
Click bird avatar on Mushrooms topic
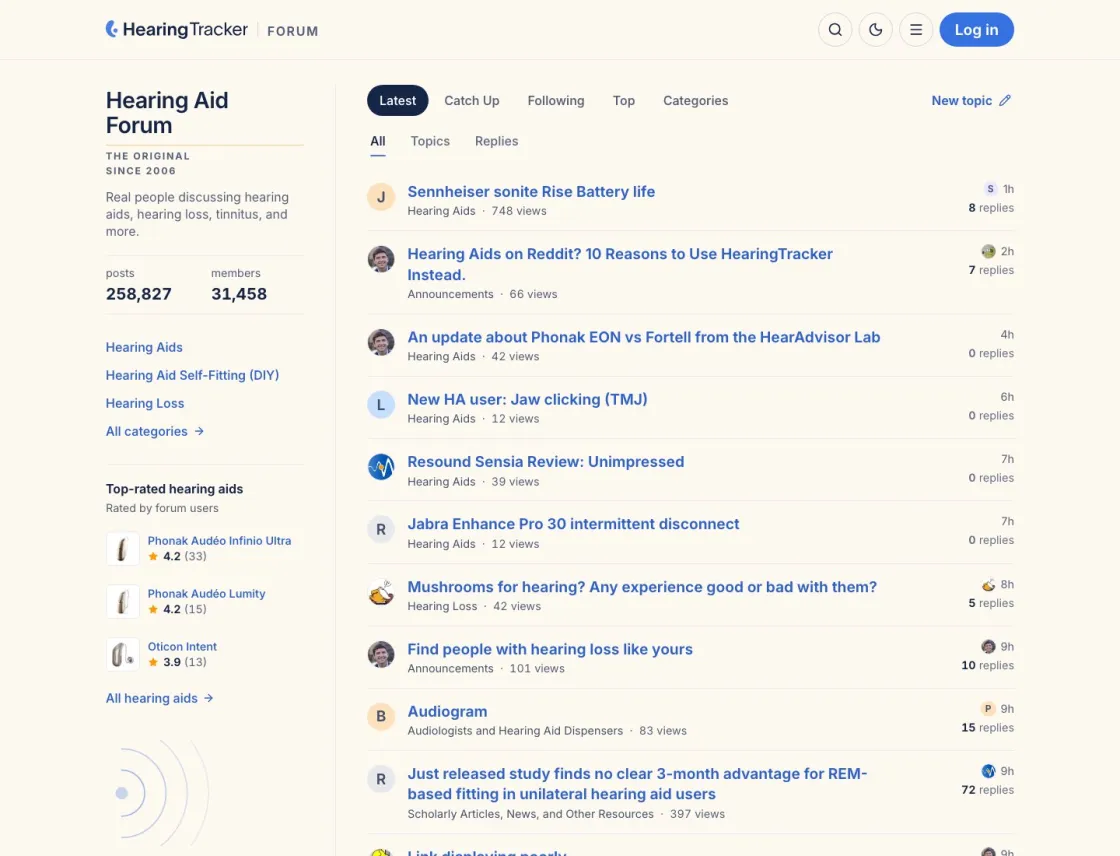381,592
